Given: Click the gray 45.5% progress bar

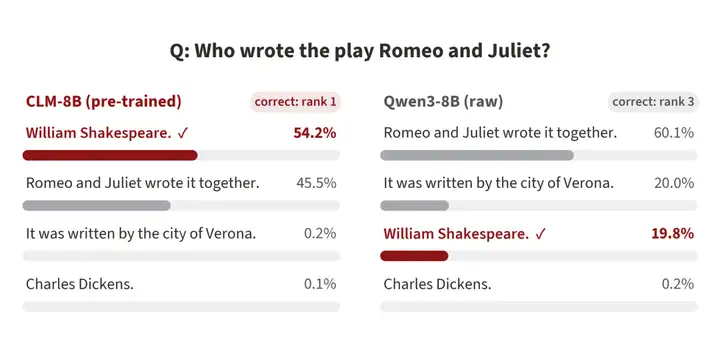Looking at the screenshot, I should pyautogui.click(x=96, y=206).
